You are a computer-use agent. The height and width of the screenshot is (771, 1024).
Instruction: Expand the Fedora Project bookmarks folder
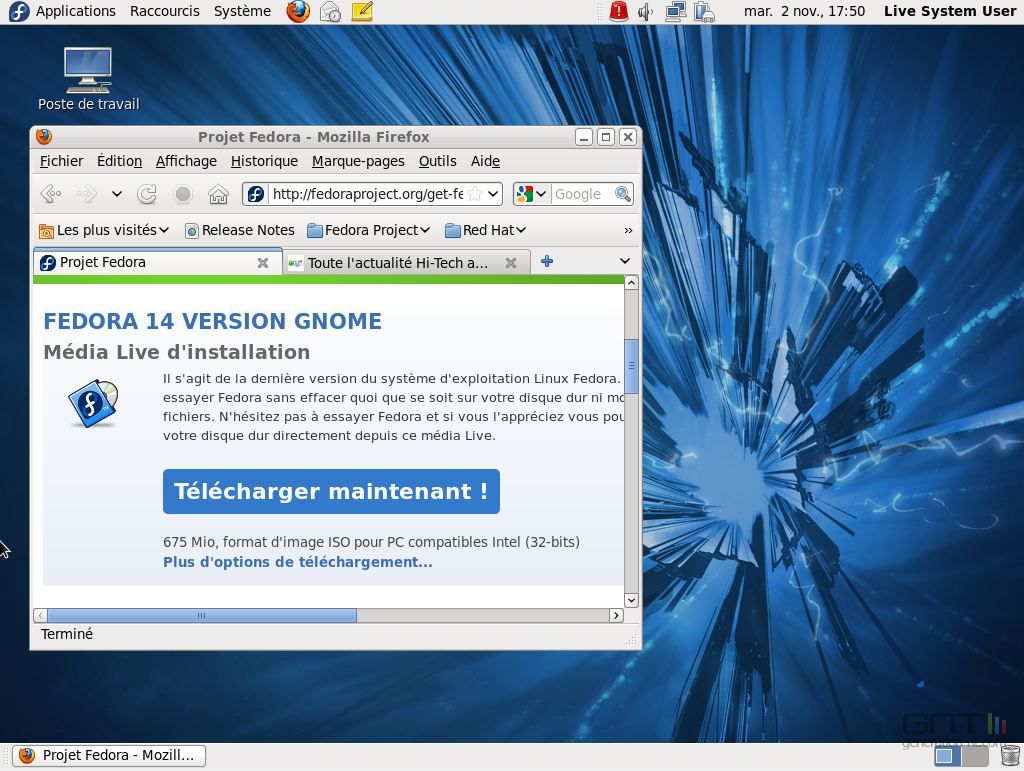(x=368, y=230)
